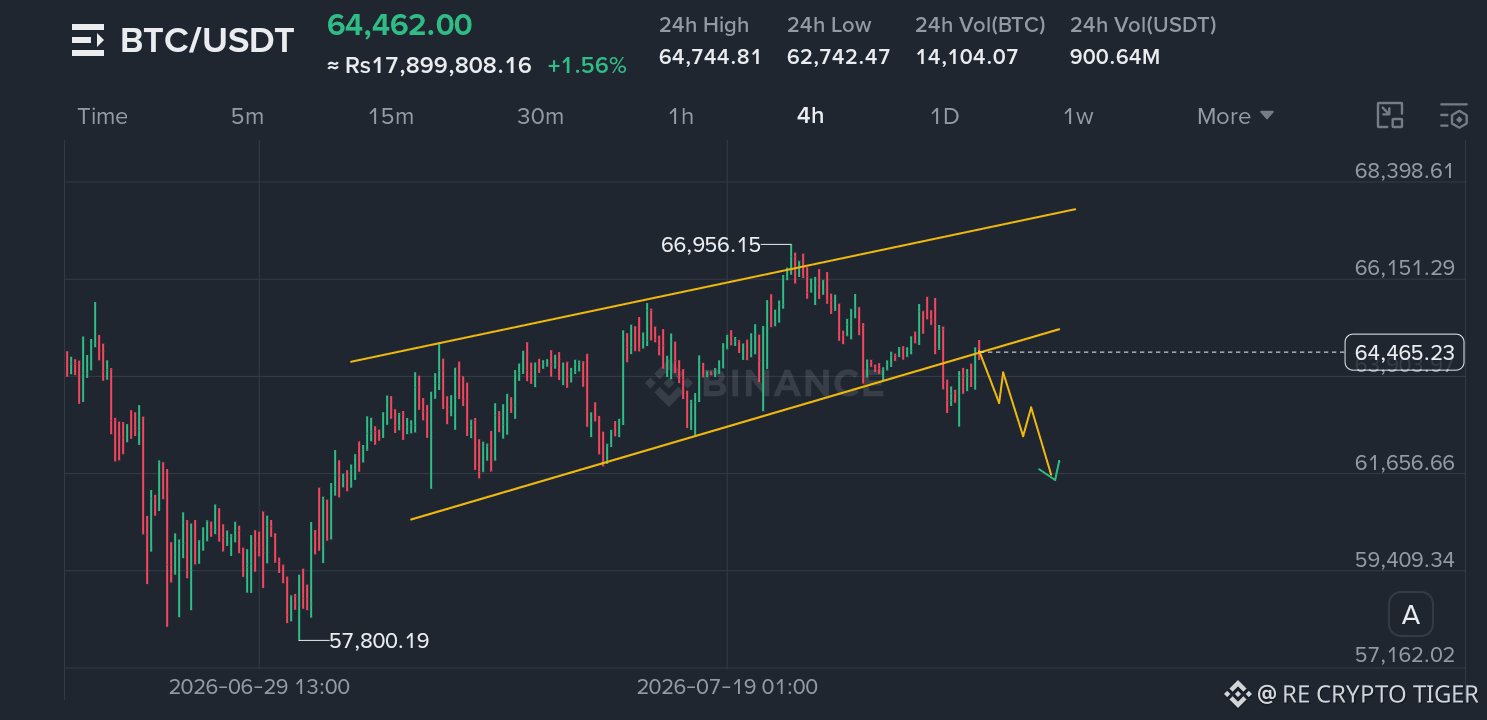
Task: Click the 2026-06-29 13:00 time label
Action: (x=259, y=687)
